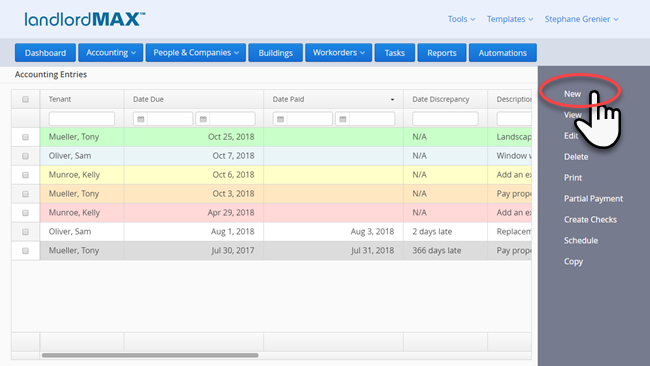This screenshot has width=650, height=366.
Task: Click Edit in the side panel
Action: pos(571,136)
